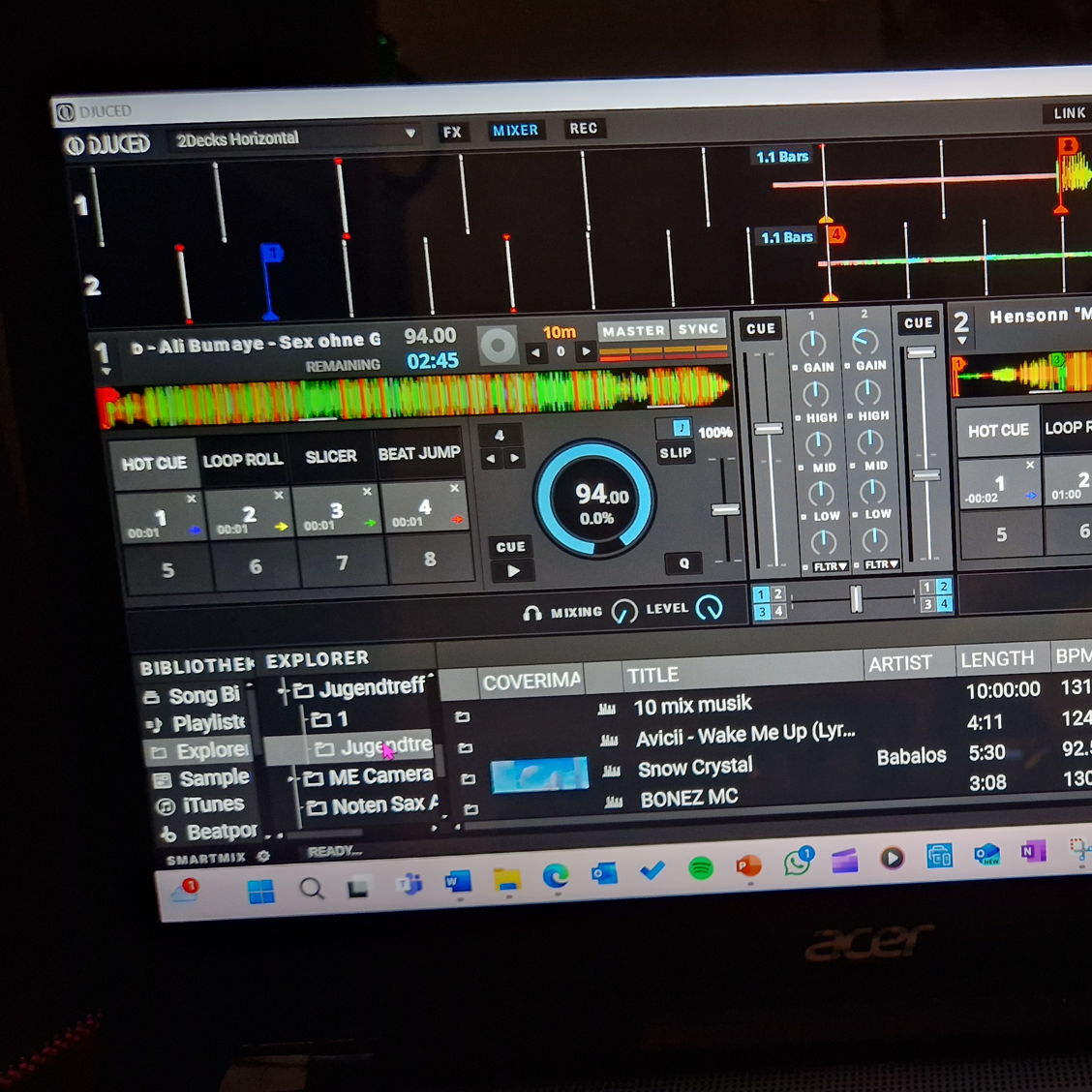
Task: Open channel 1 FLTR effect dropdown
Action: pyautogui.click(x=830, y=567)
